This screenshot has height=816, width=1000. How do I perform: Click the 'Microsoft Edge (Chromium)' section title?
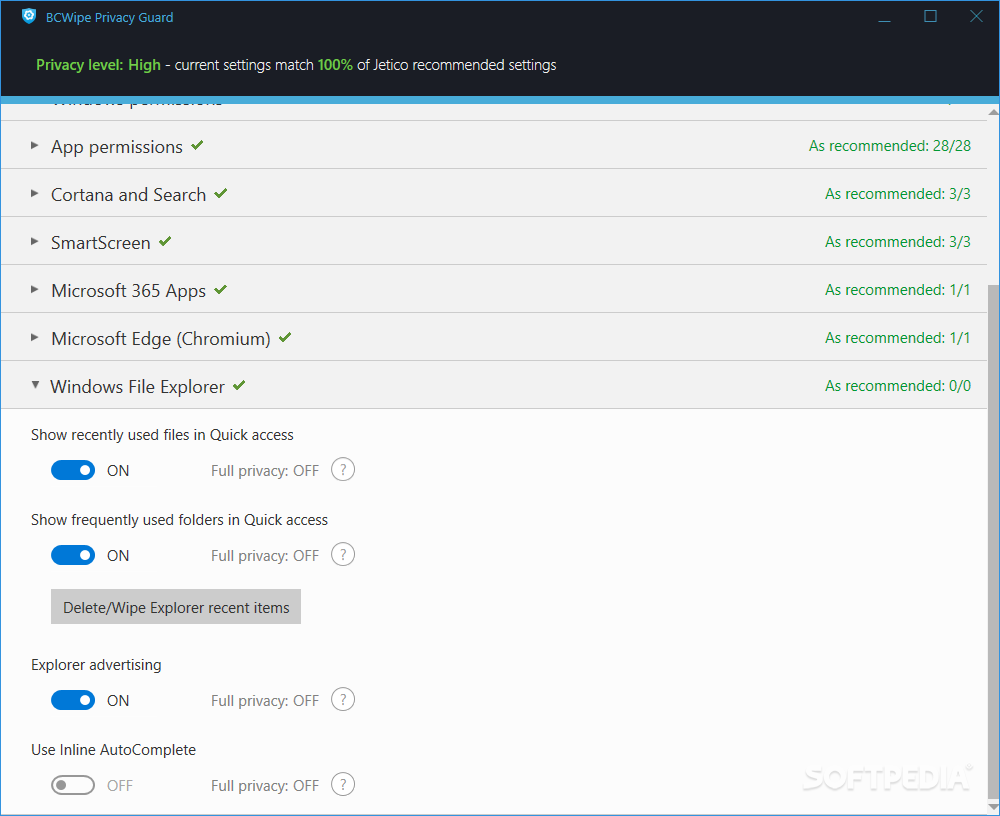pyautogui.click(x=161, y=339)
